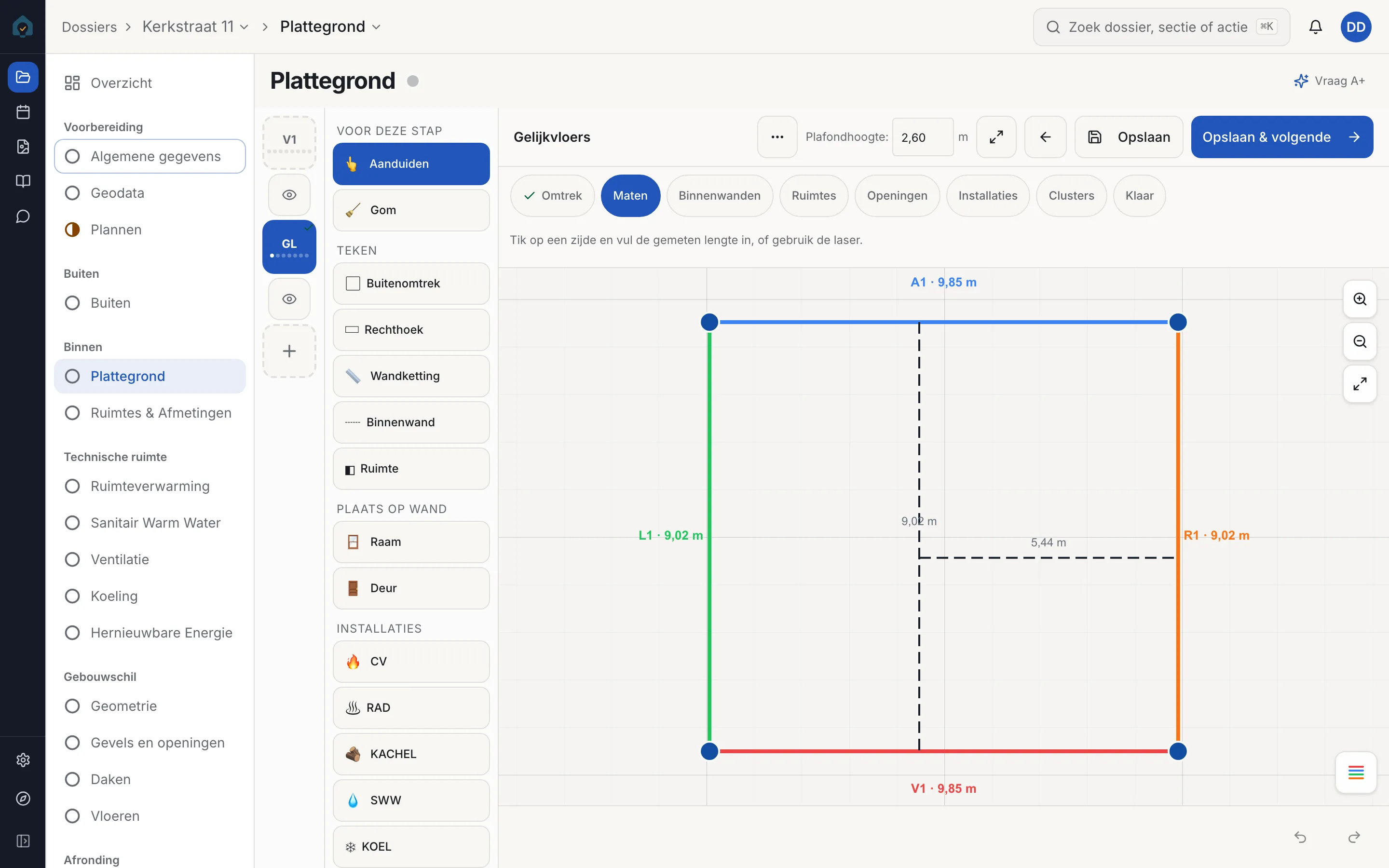Toggle visibility eye for V1 floor
Image resolution: width=1389 pixels, height=868 pixels.
pyautogui.click(x=289, y=195)
